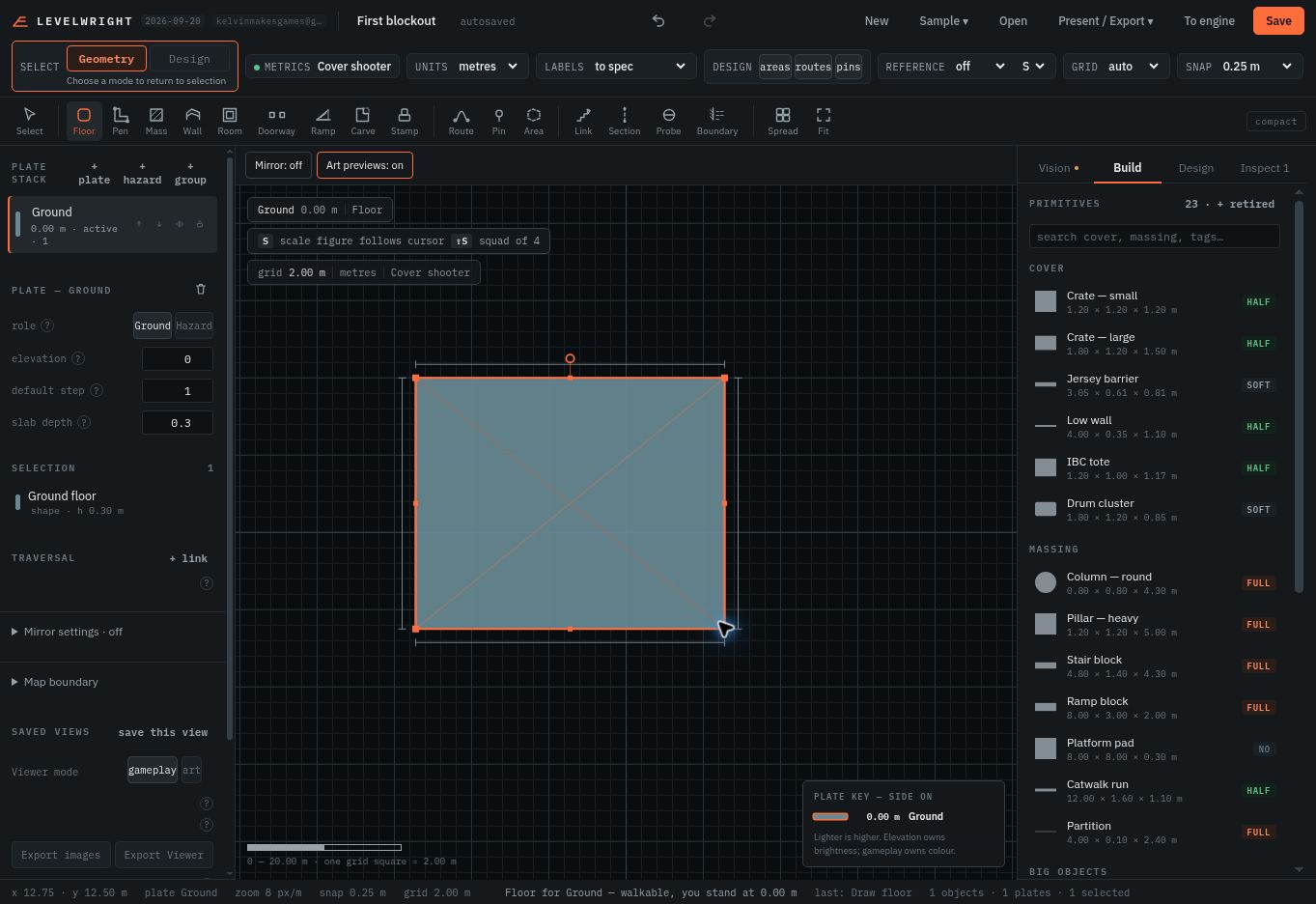The height and width of the screenshot is (904, 1316).
Task: Switch plate role to Hazard
Action: tap(193, 325)
